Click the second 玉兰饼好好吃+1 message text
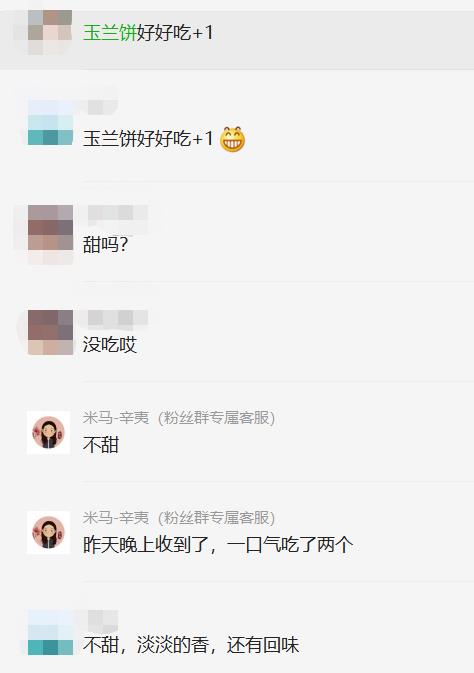The height and width of the screenshot is (673, 474). point(148,139)
